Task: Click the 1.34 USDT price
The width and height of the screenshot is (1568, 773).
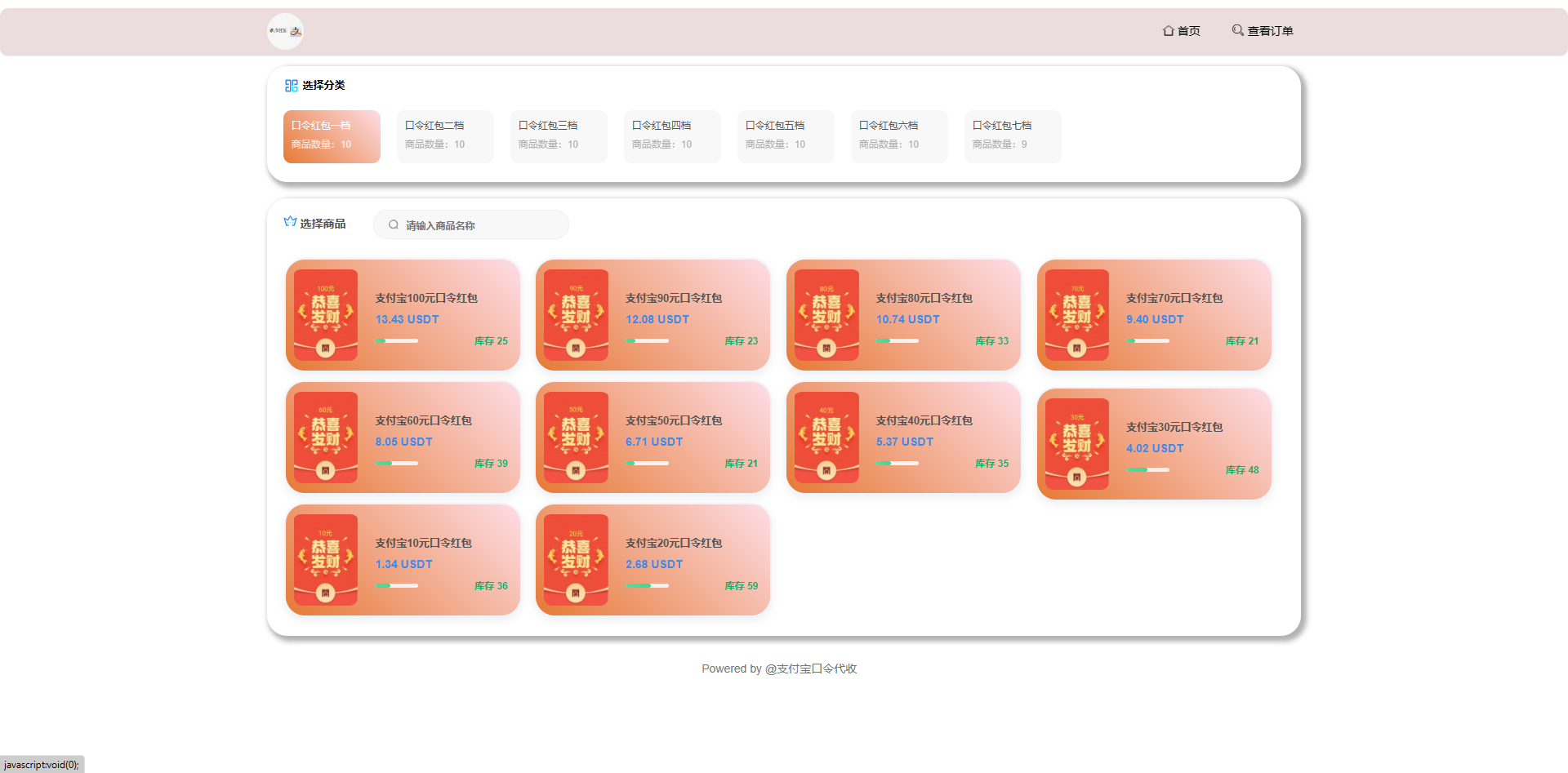Action: [x=404, y=564]
